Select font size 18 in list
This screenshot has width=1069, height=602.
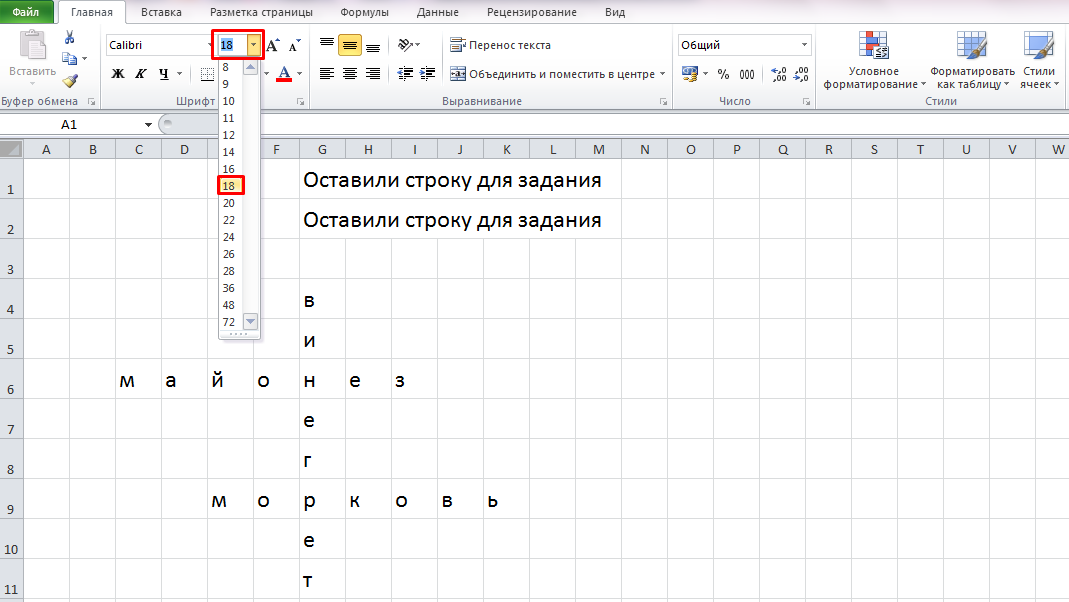pyautogui.click(x=230, y=185)
